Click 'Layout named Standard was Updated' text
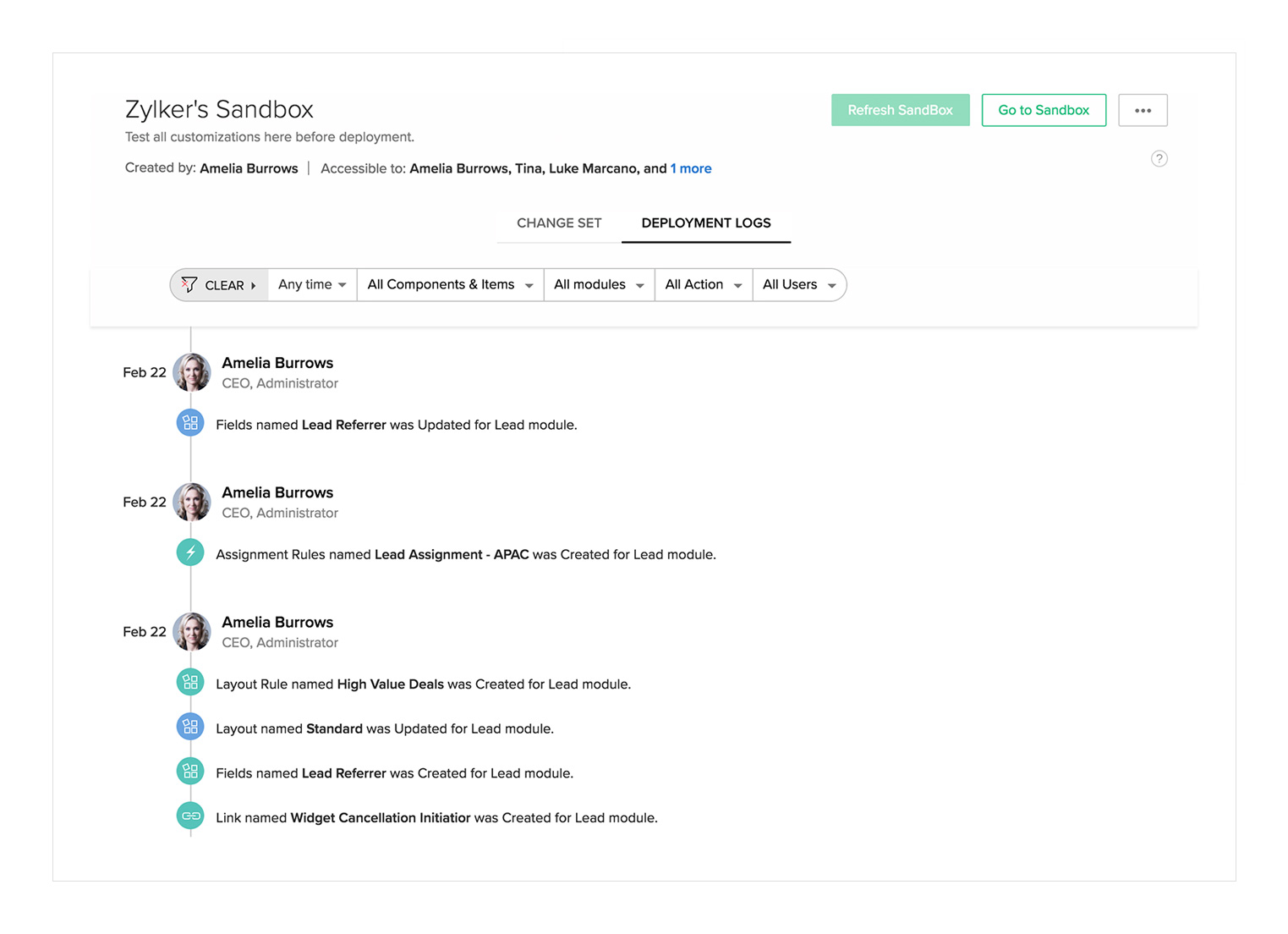Viewport: 1288px width, 934px height. click(385, 729)
